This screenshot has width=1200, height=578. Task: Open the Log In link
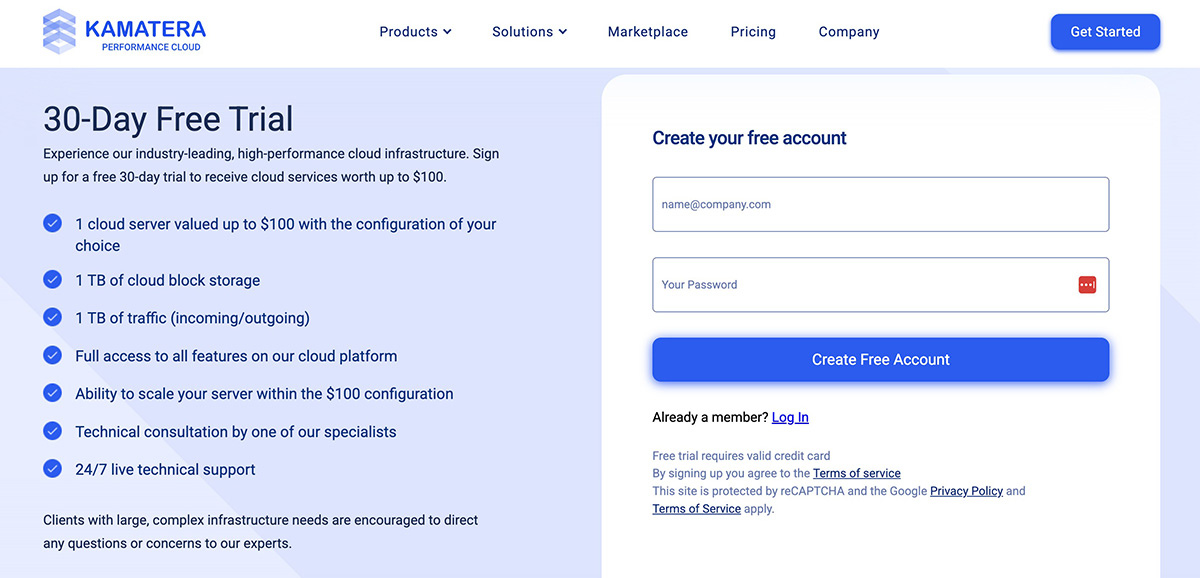789,417
